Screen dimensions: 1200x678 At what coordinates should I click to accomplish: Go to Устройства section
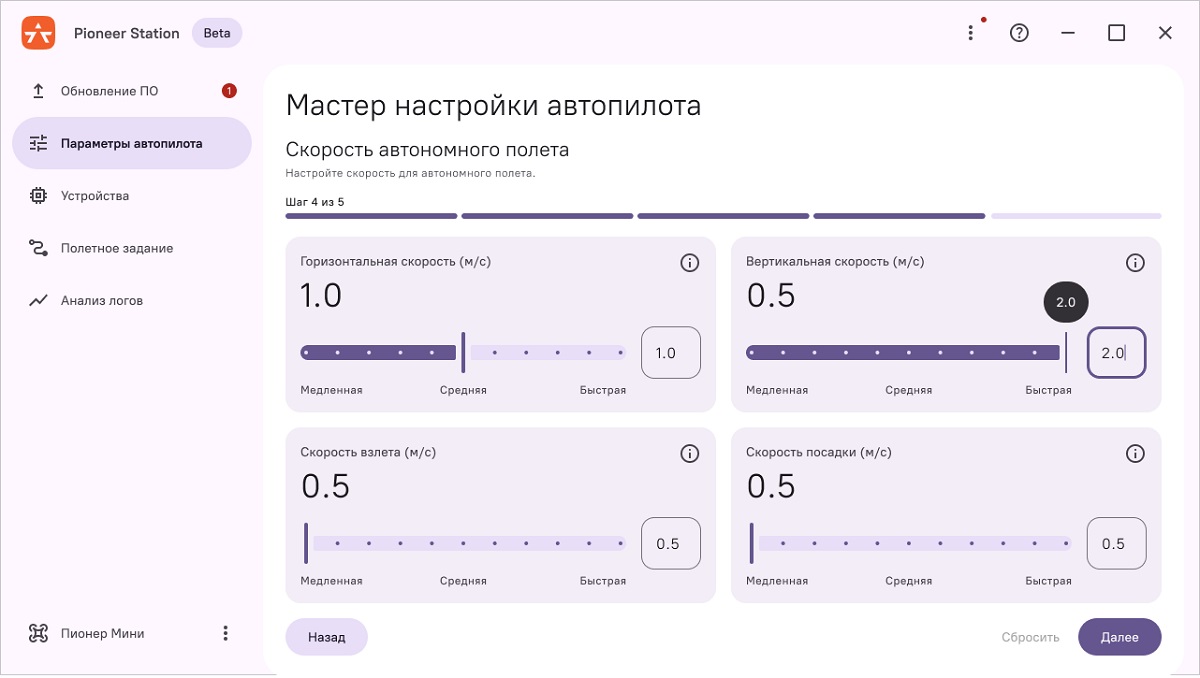95,196
